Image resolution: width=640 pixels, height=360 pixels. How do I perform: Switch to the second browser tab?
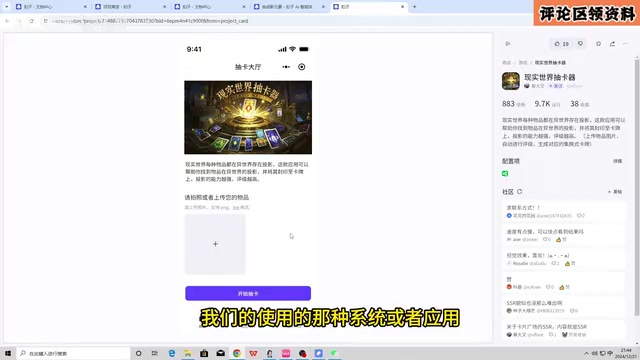tap(129, 7)
